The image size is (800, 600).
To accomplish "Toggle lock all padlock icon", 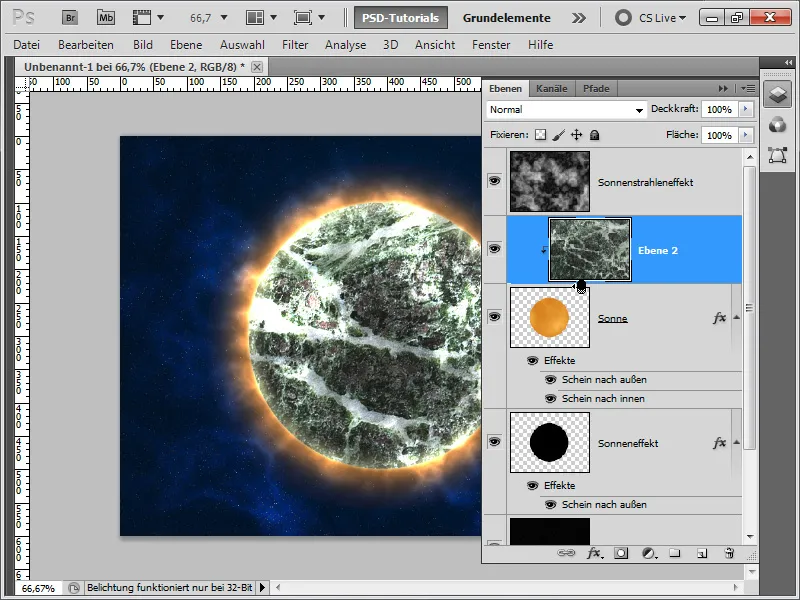I will [x=594, y=135].
